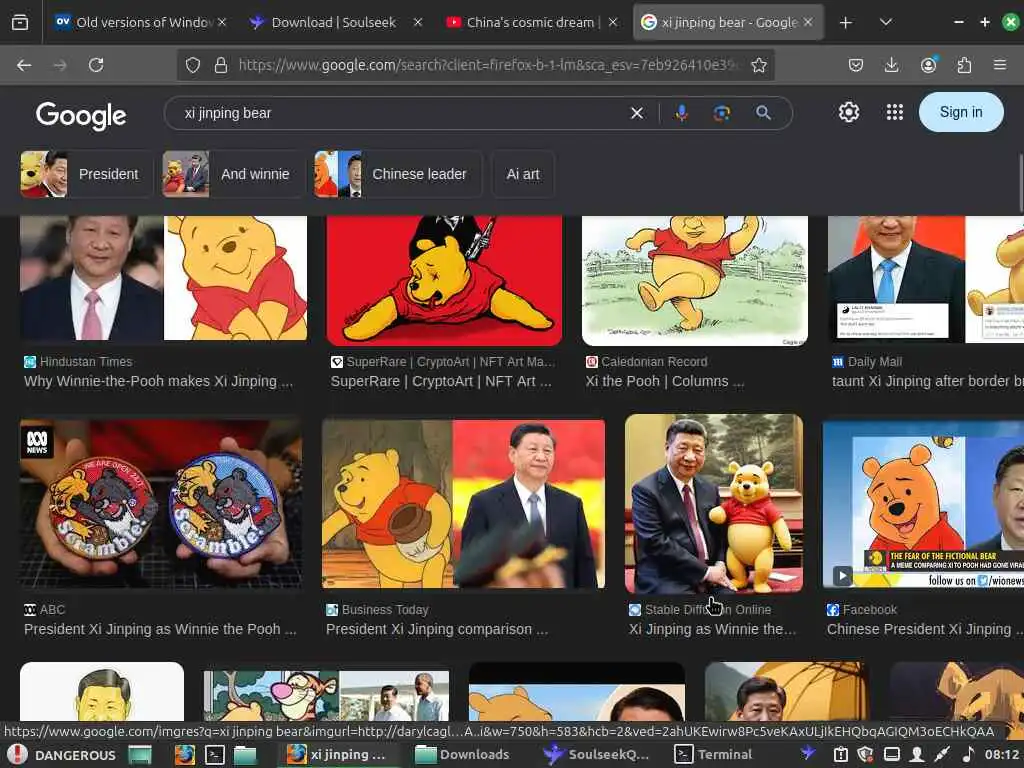Go back to the previous page
This screenshot has width=1024, height=768.
coord(24,65)
